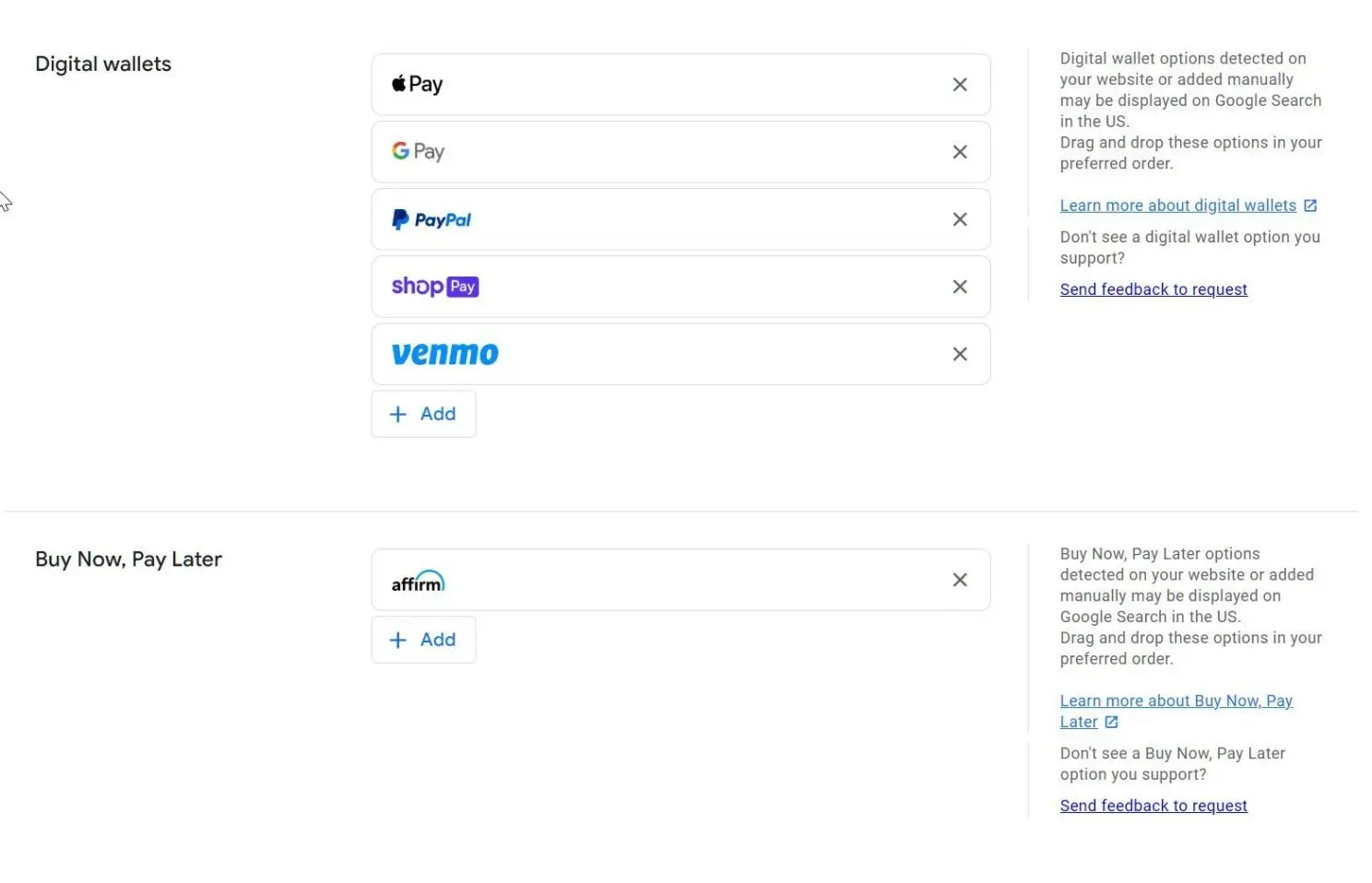
Task: Remove Shop Pay using the X
Action: pos(960,287)
